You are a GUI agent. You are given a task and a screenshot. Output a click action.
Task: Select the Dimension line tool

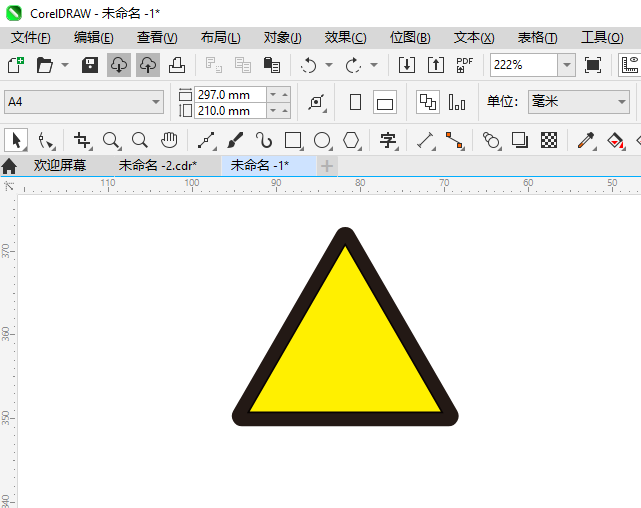[x=425, y=141]
